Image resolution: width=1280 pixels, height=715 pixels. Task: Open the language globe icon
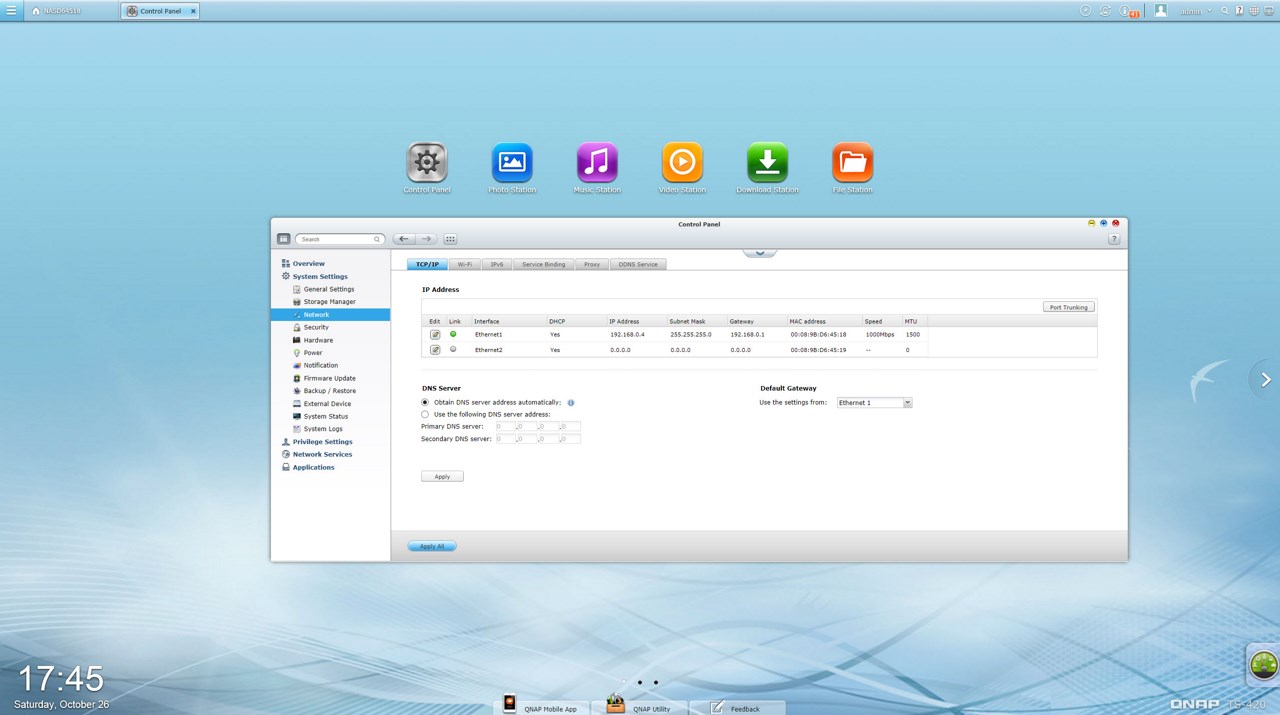[x=1254, y=10]
